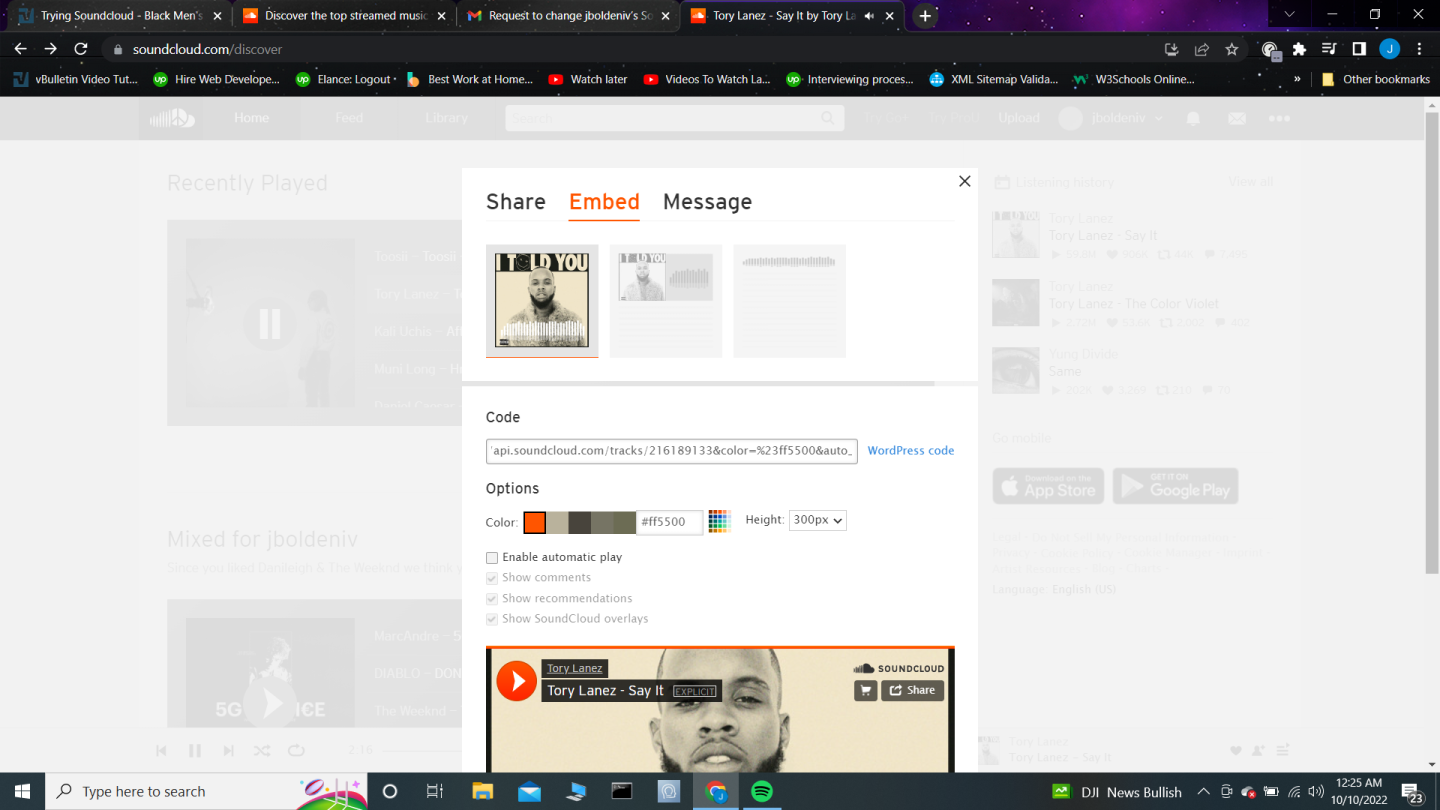This screenshot has width=1440, height=810.
Task: Open the notifications bell icon
Action: tap(1193, 118)
